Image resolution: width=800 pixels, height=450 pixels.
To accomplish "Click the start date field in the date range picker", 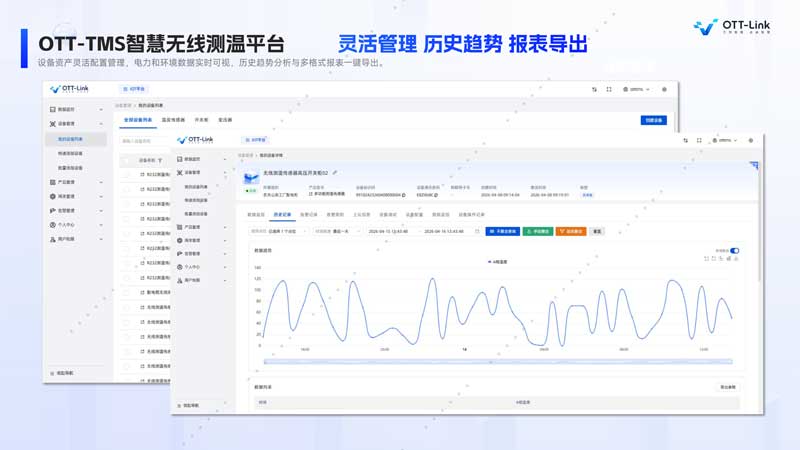I will tap(389, 231).
